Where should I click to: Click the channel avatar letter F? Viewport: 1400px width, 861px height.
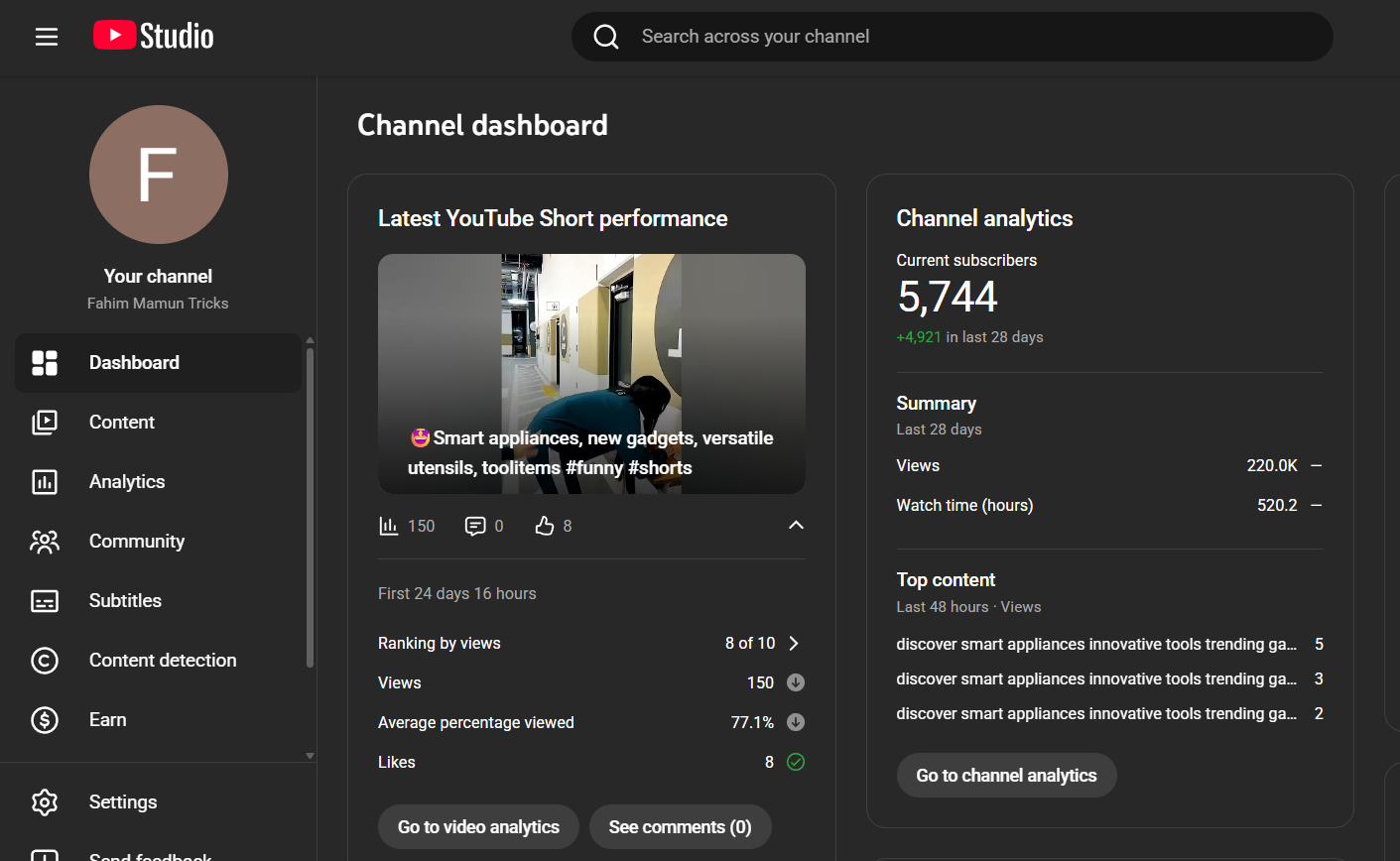click(159, 175)
